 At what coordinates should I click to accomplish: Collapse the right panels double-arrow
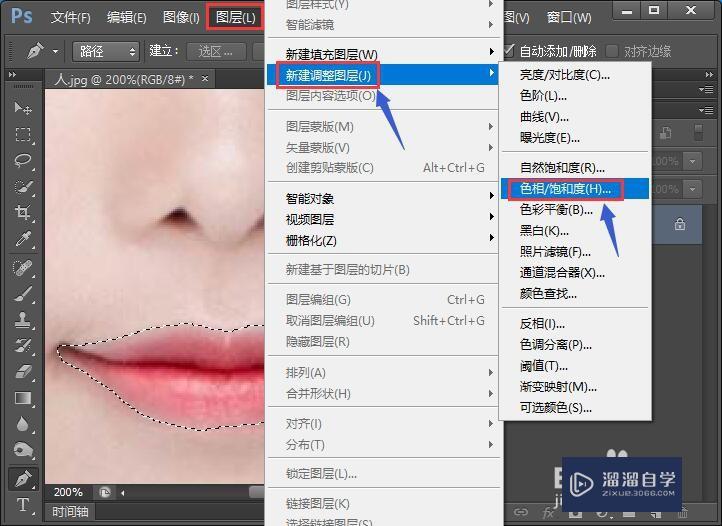(x=709, y=74)
